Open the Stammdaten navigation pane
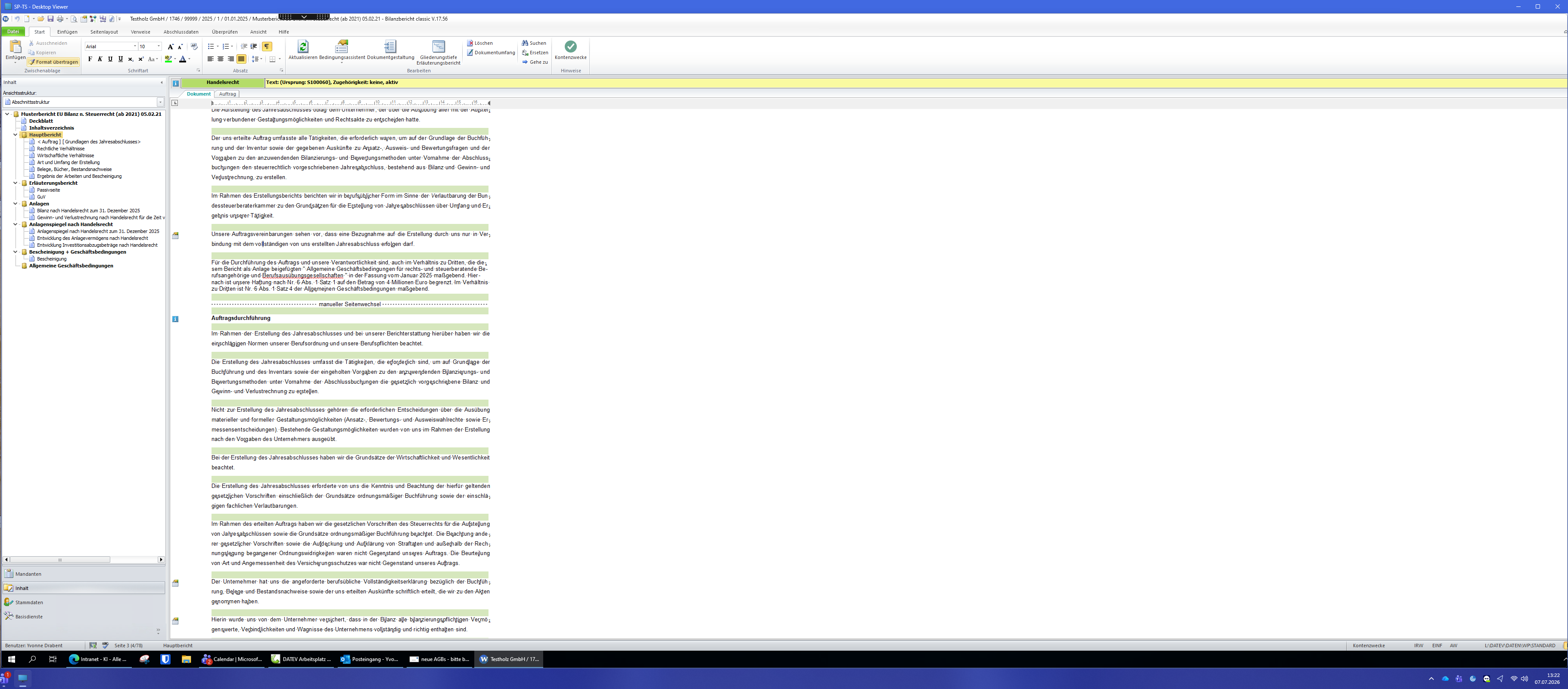This screenshot has height=689, width=1568. (84, 602)
